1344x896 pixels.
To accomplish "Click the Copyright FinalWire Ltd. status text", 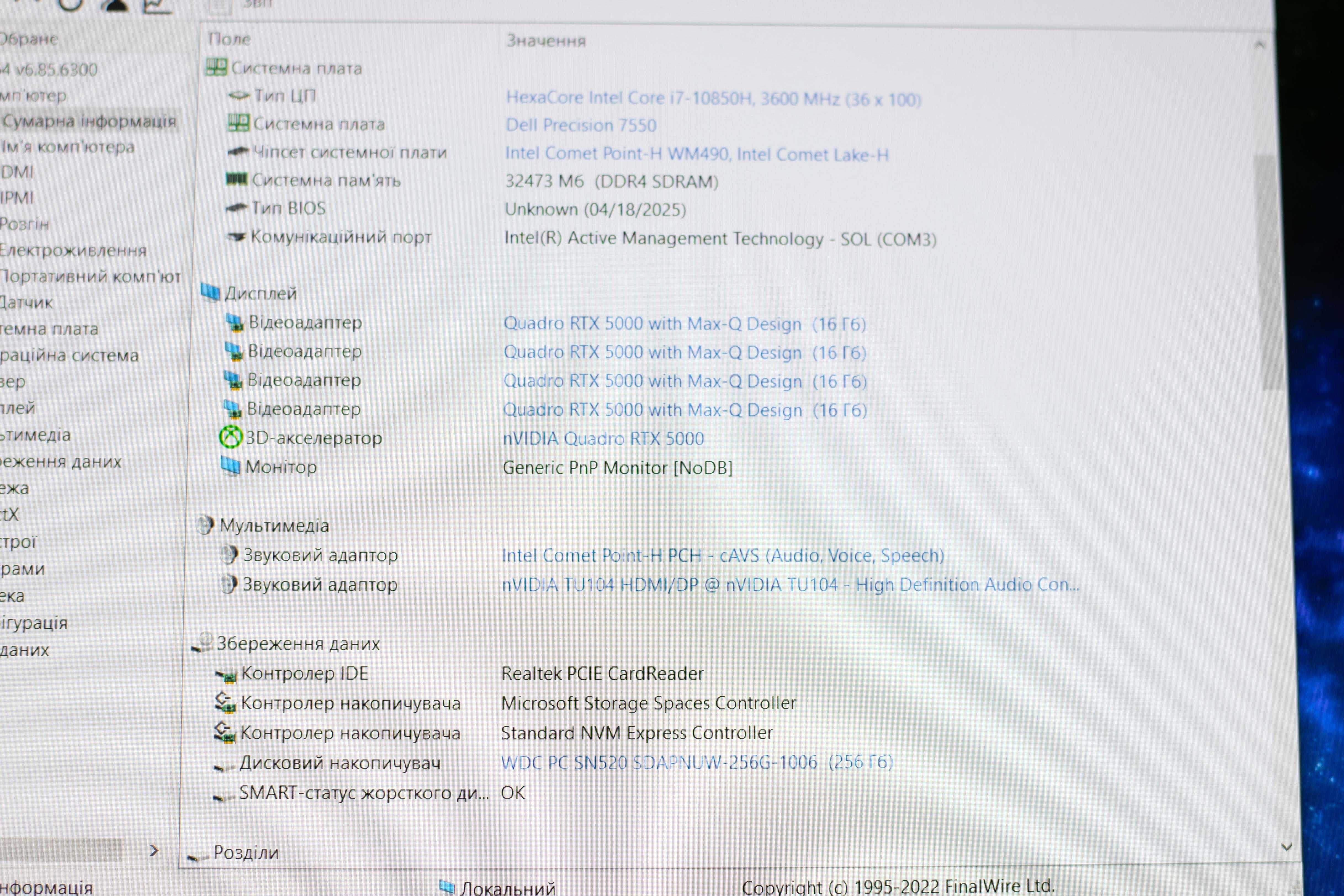I will (x=898, y=886).
